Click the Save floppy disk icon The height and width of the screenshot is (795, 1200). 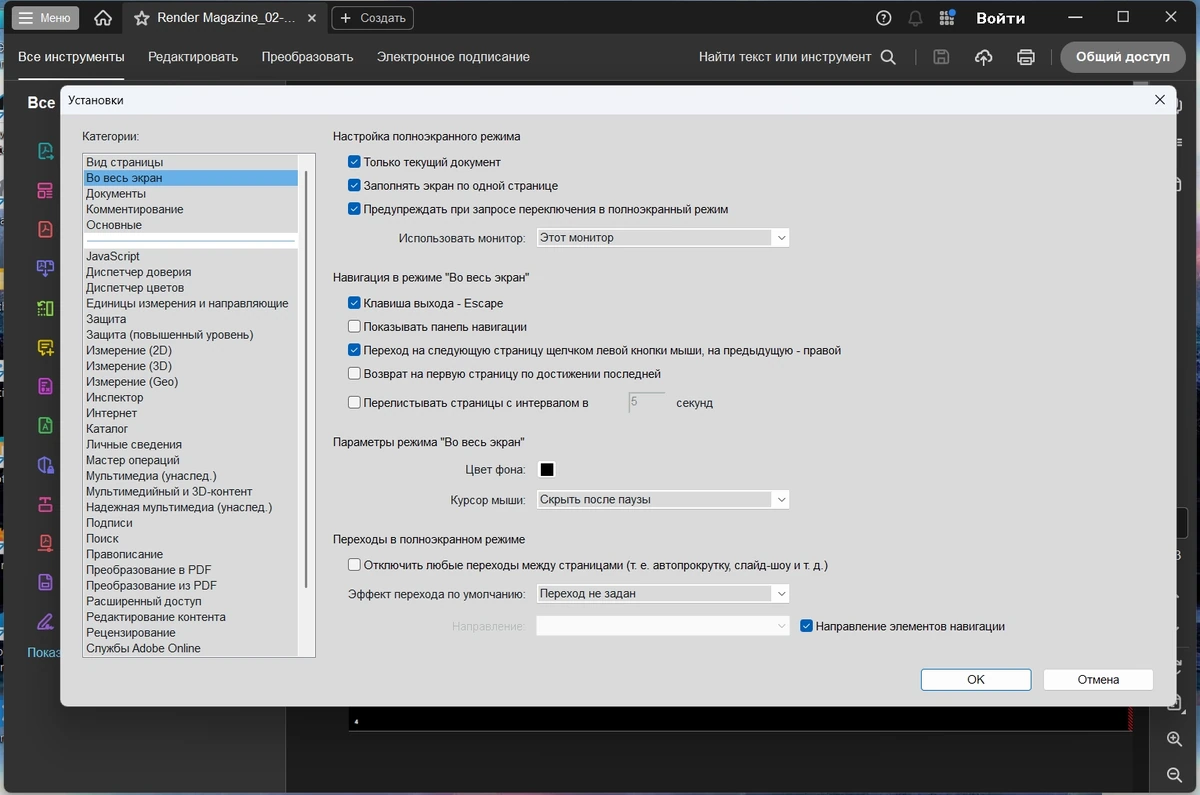[x=941, y=57]
